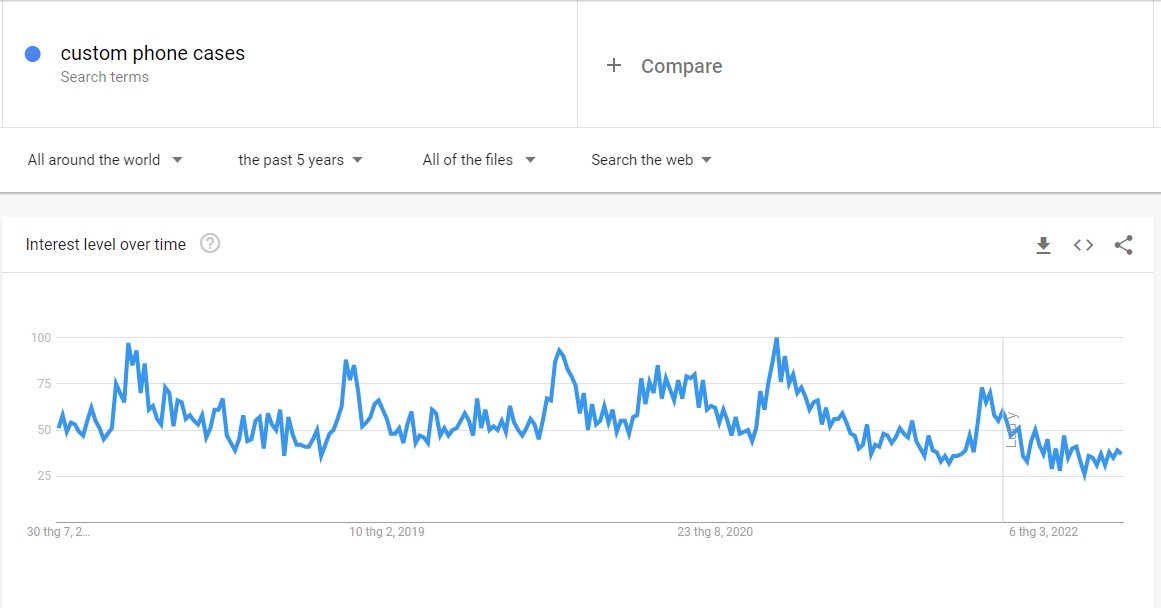Click the "23 thg 8, 2020" axis date
Image resolution: width=1161 pixels, height=608 pixels.
pos(715,532)
